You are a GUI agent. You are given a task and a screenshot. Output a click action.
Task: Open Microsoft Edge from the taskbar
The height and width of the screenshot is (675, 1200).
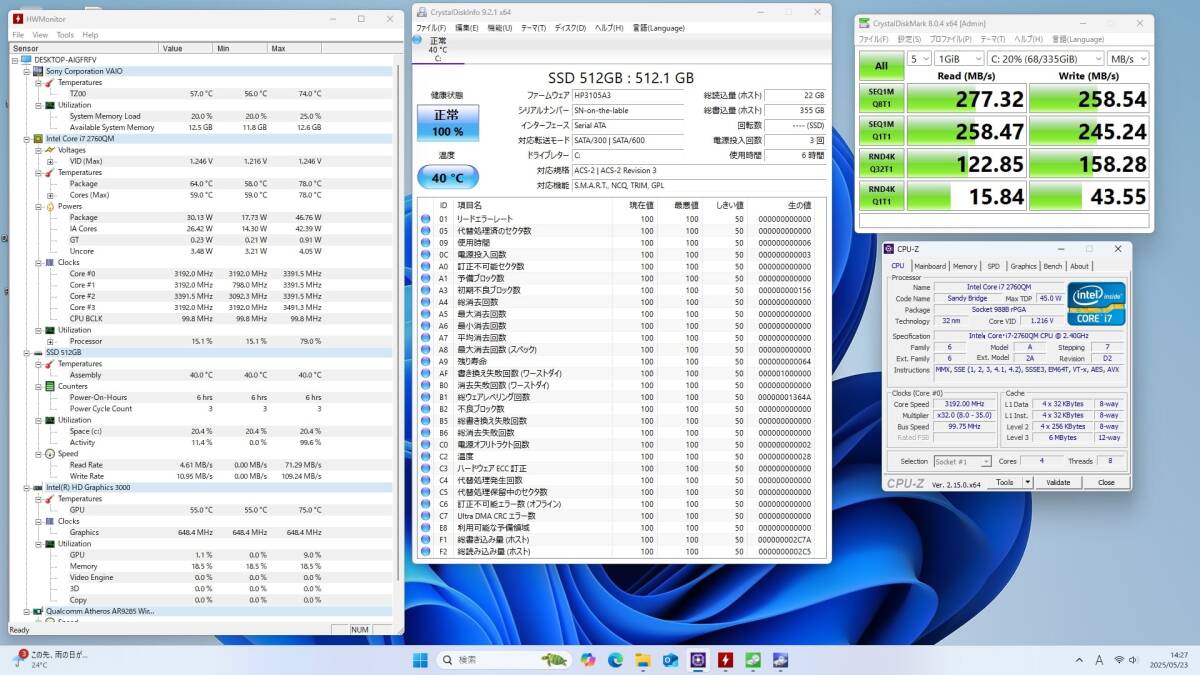click(615, 660)
